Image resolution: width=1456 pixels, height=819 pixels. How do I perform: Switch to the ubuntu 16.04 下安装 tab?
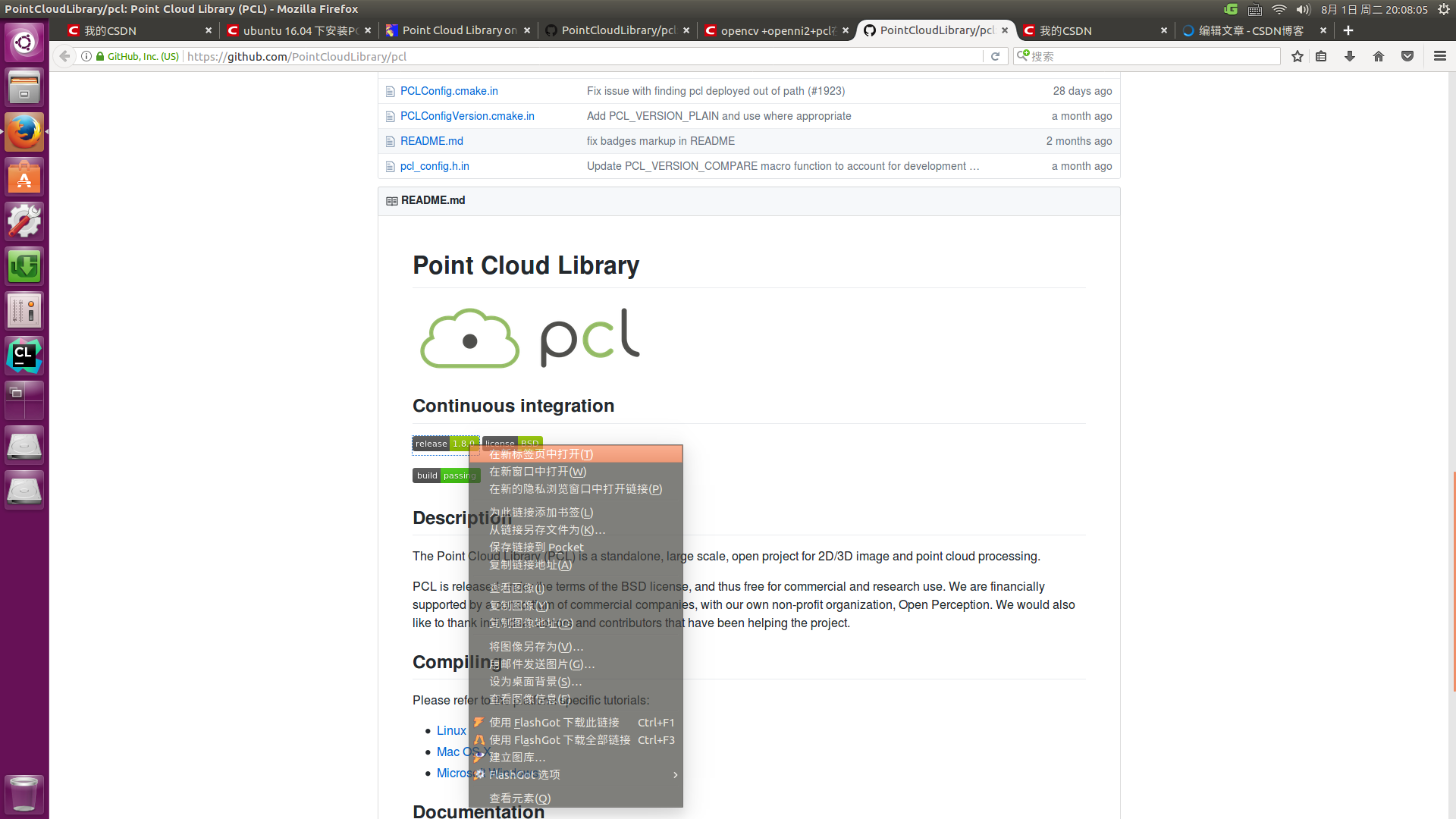pos(300,30)
